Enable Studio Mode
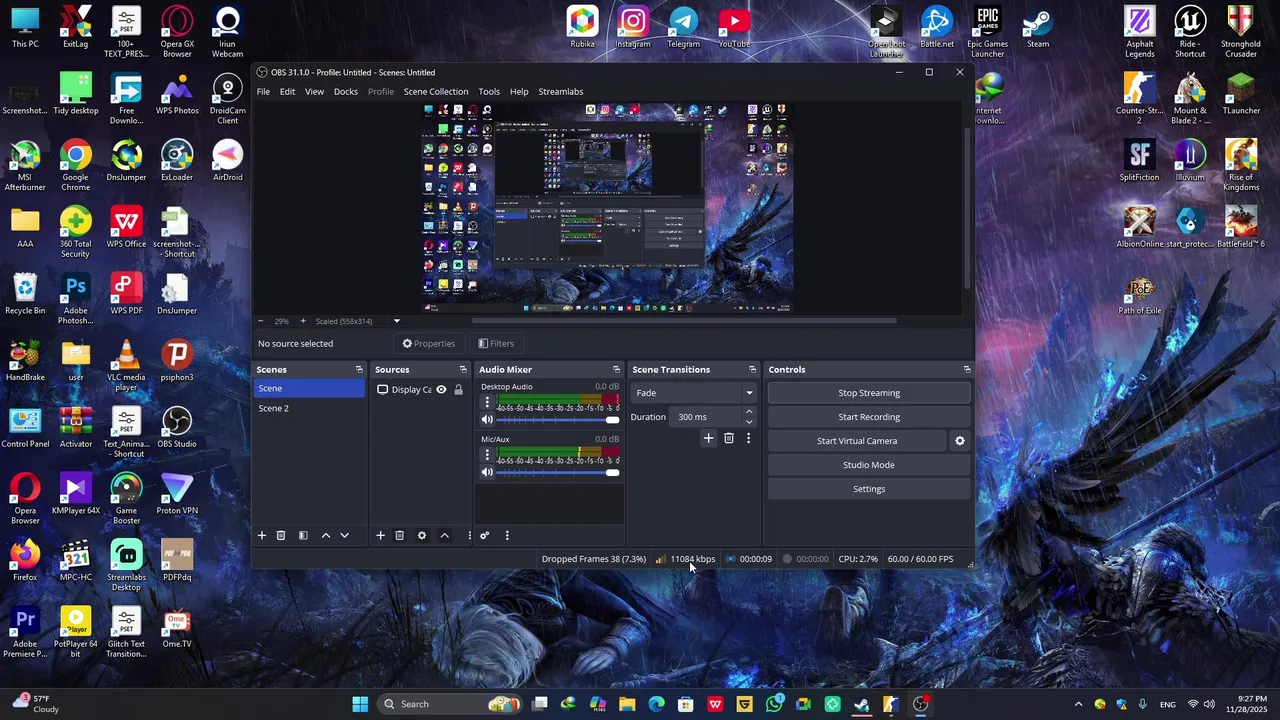Viewport: 1280px width, 720px height. point(869,465)
